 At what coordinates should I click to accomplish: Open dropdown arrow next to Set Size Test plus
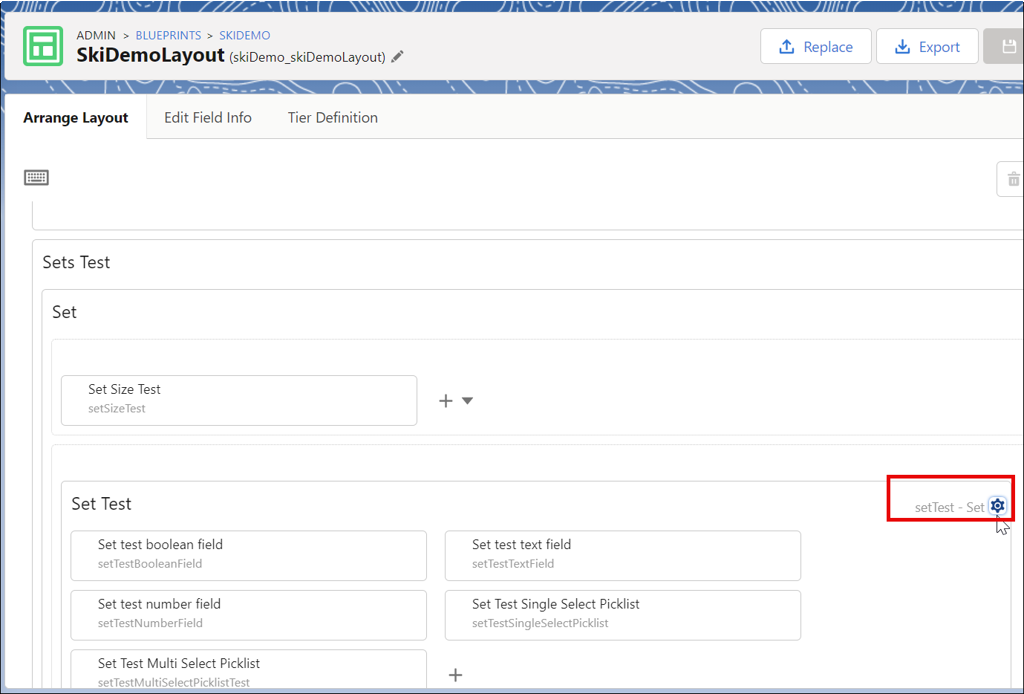pos(468,400)
